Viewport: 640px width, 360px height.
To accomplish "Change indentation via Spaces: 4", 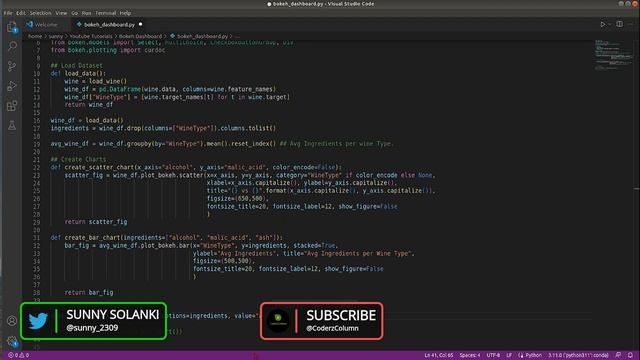I will 470,356.
